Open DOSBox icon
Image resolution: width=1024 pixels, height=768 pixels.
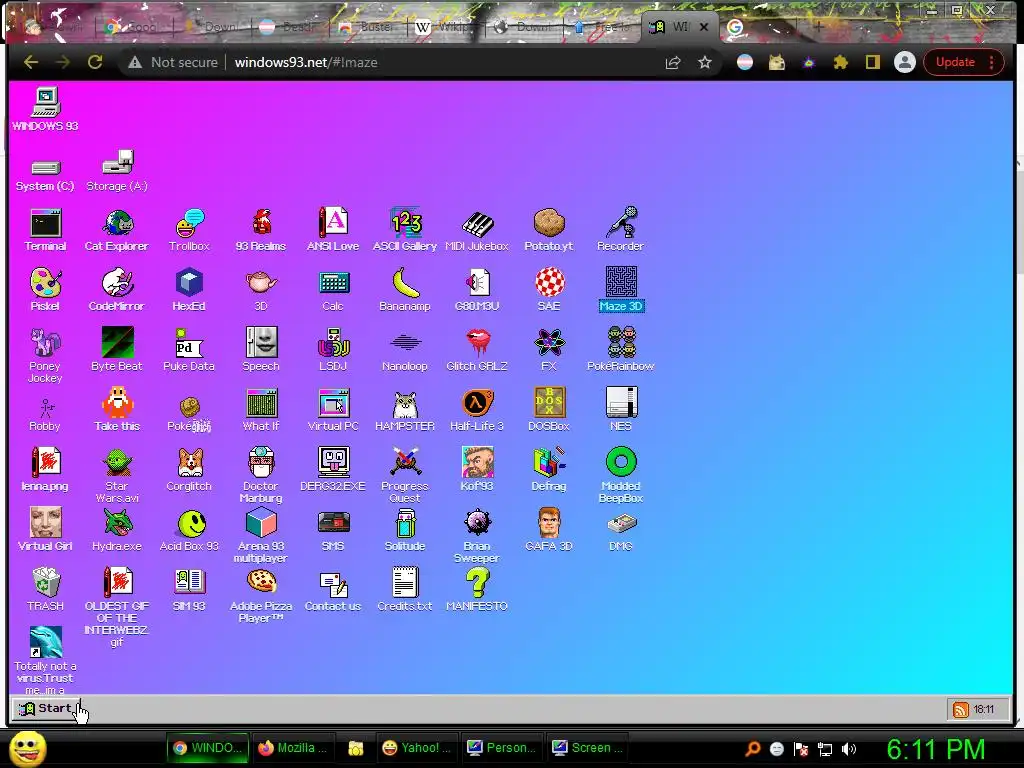[x=549, y=410]
